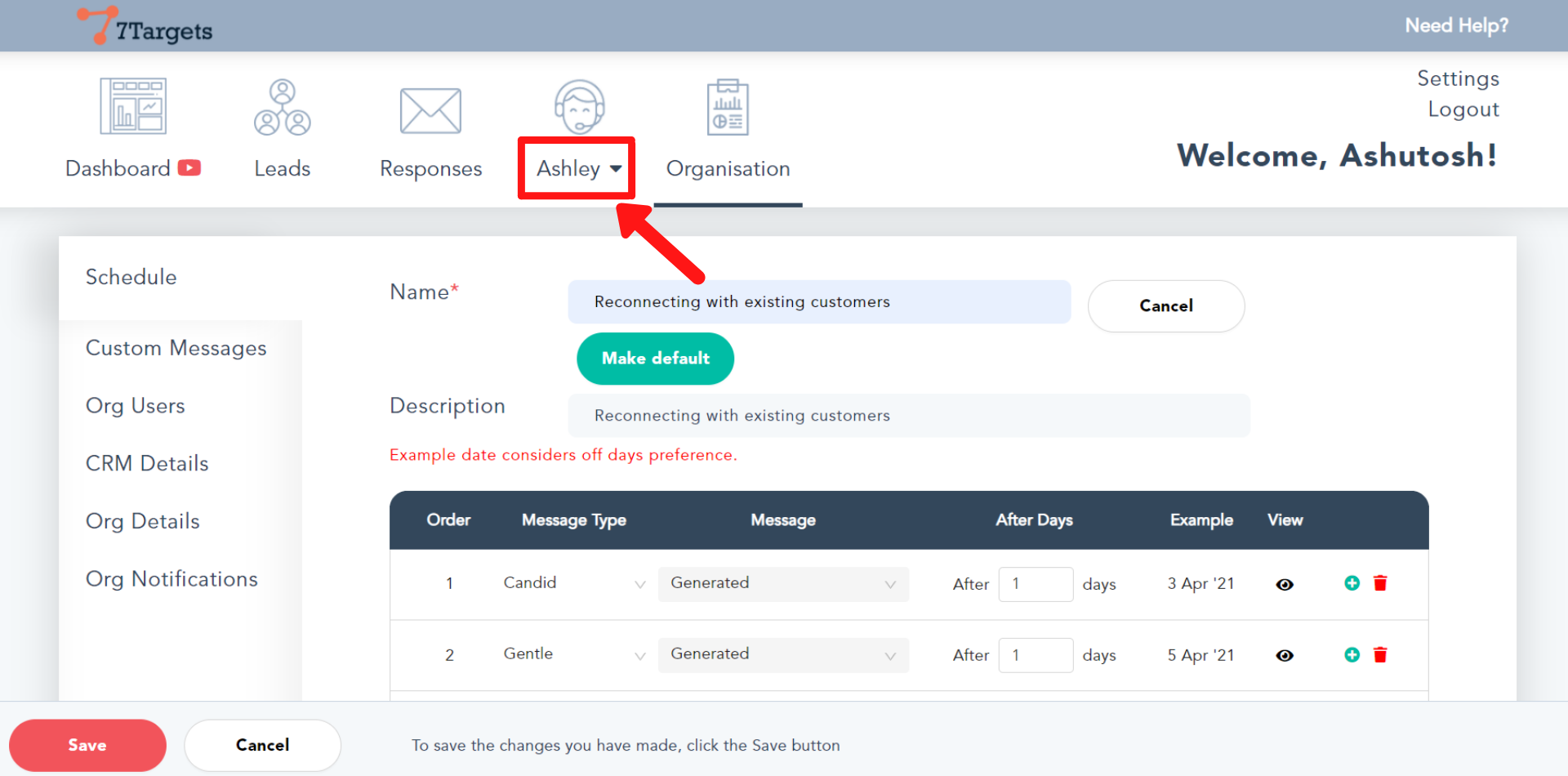
Task: Open the Need Help link
Action: click(1457, 25)
